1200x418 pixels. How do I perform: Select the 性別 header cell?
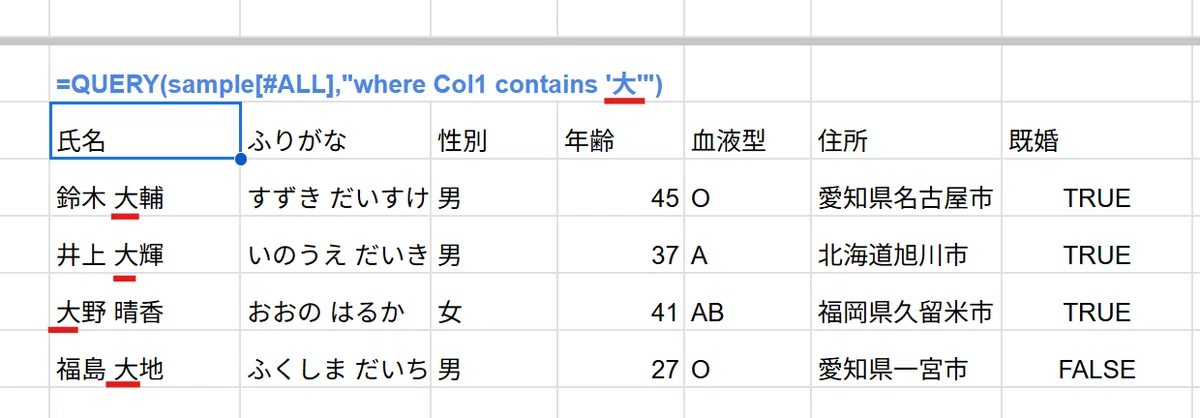coord(493,130)
